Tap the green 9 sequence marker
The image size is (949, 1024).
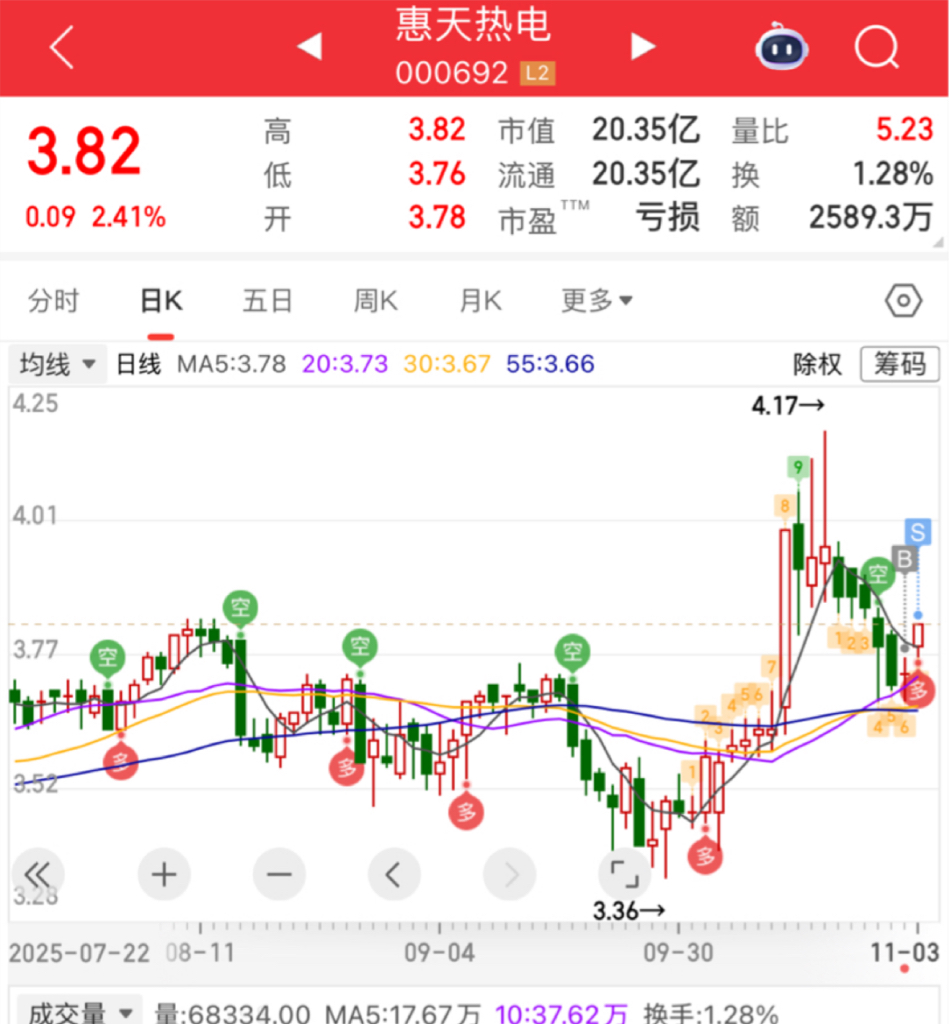coord(797,467)
